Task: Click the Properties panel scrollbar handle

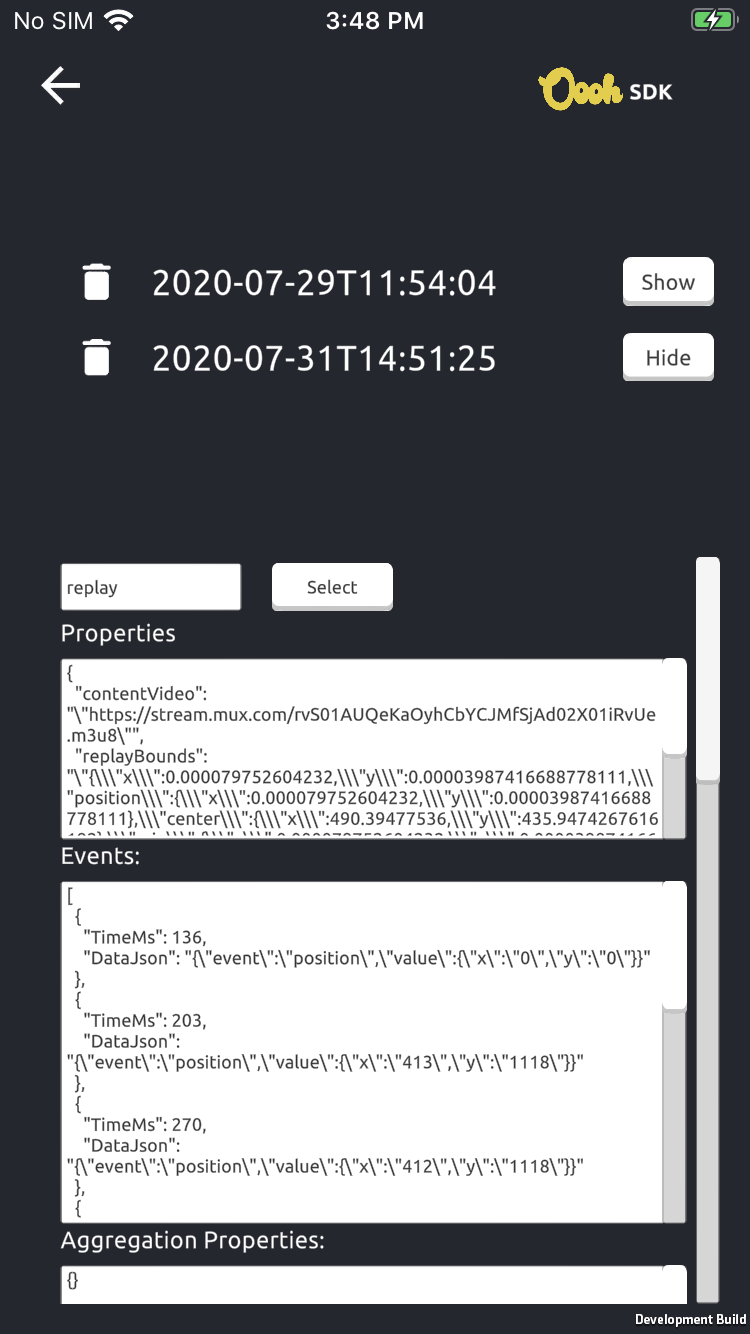Action: point(675,706)
